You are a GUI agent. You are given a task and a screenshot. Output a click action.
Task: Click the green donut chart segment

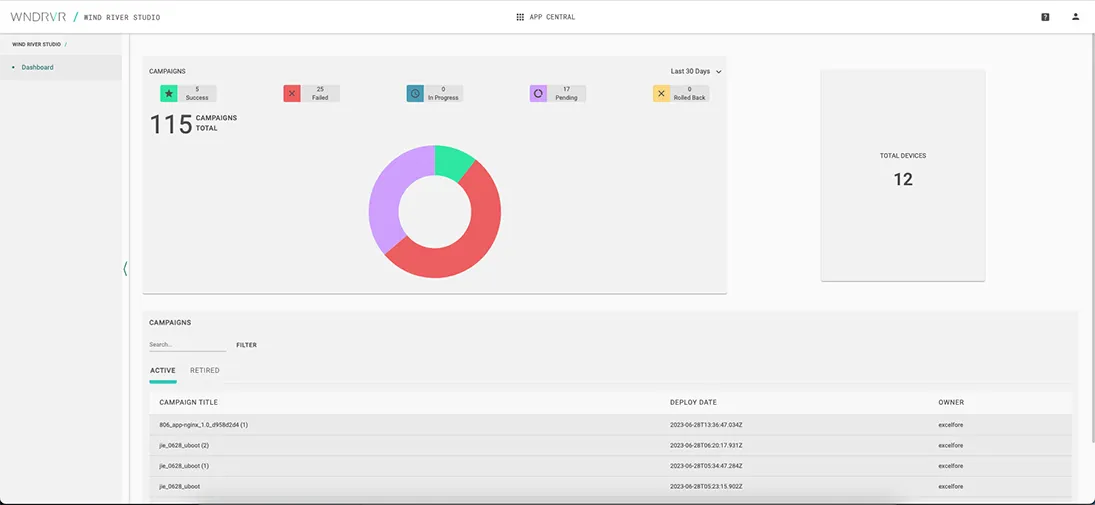pyautogui.click(x=453, y=163)
